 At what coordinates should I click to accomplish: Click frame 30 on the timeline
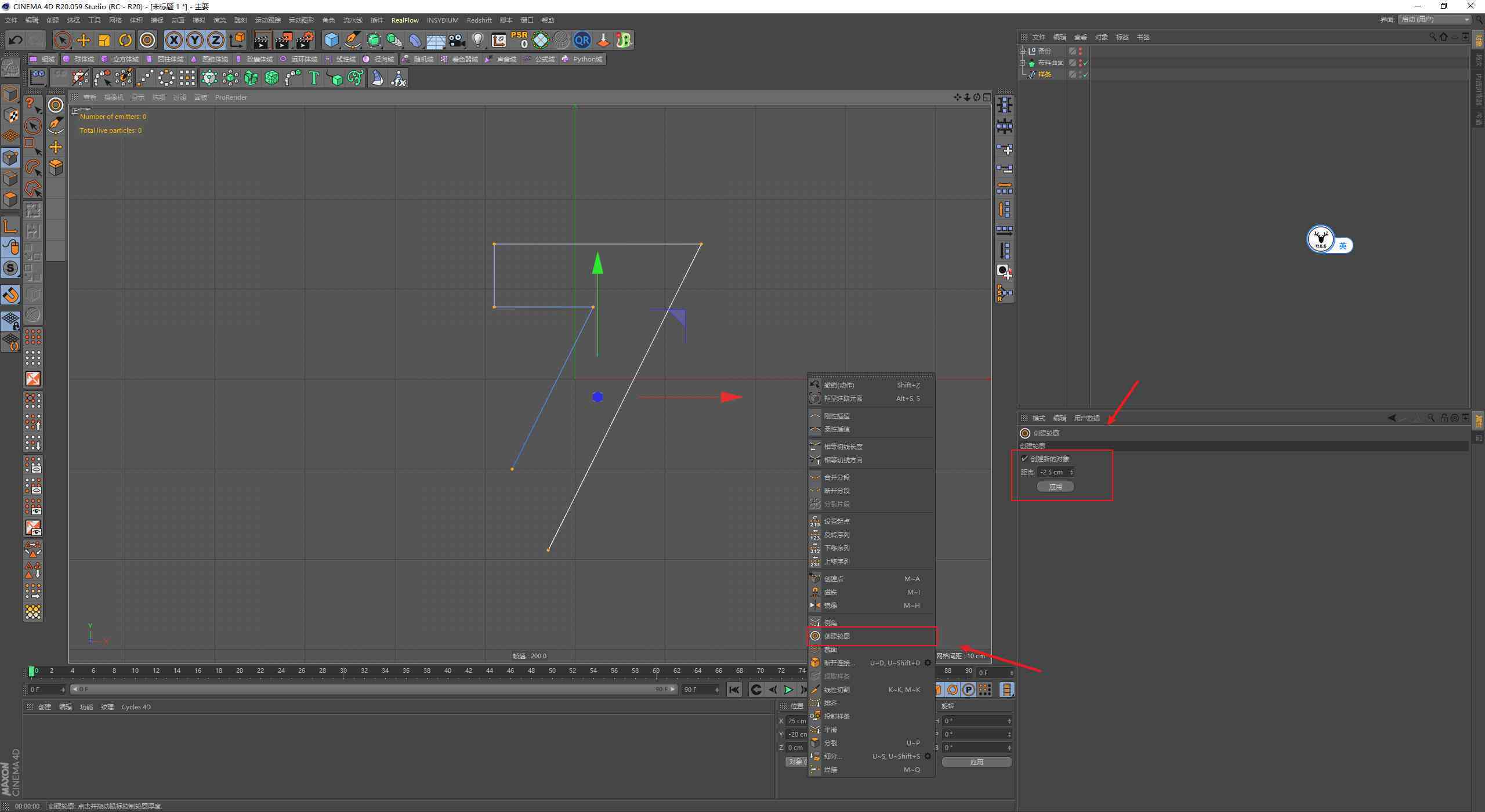[343, 671]
